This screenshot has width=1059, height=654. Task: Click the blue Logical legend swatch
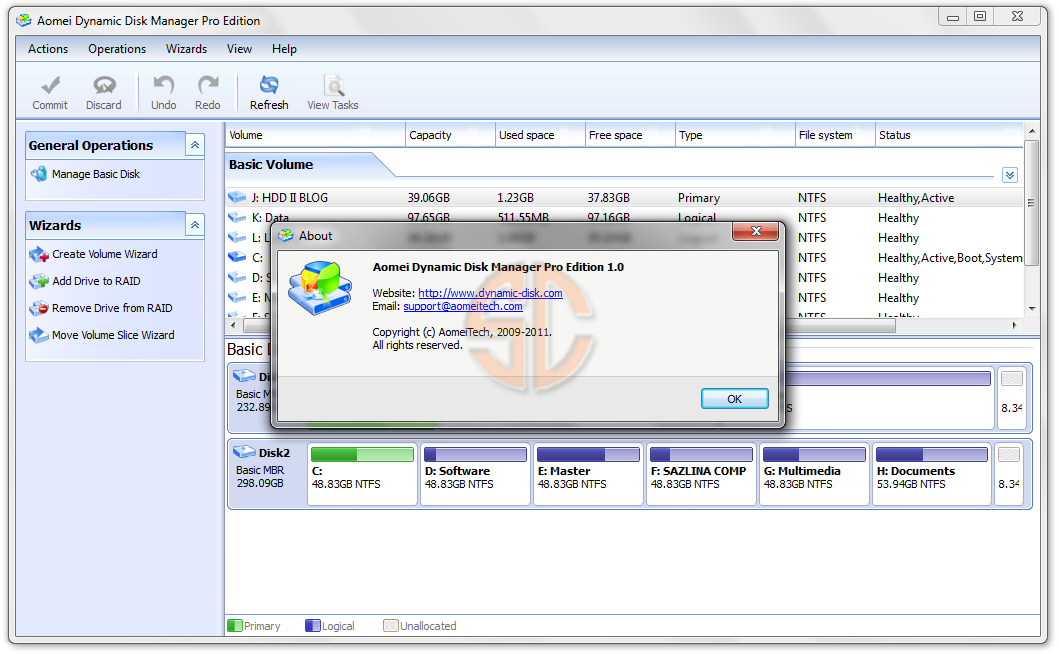[313, 626]
